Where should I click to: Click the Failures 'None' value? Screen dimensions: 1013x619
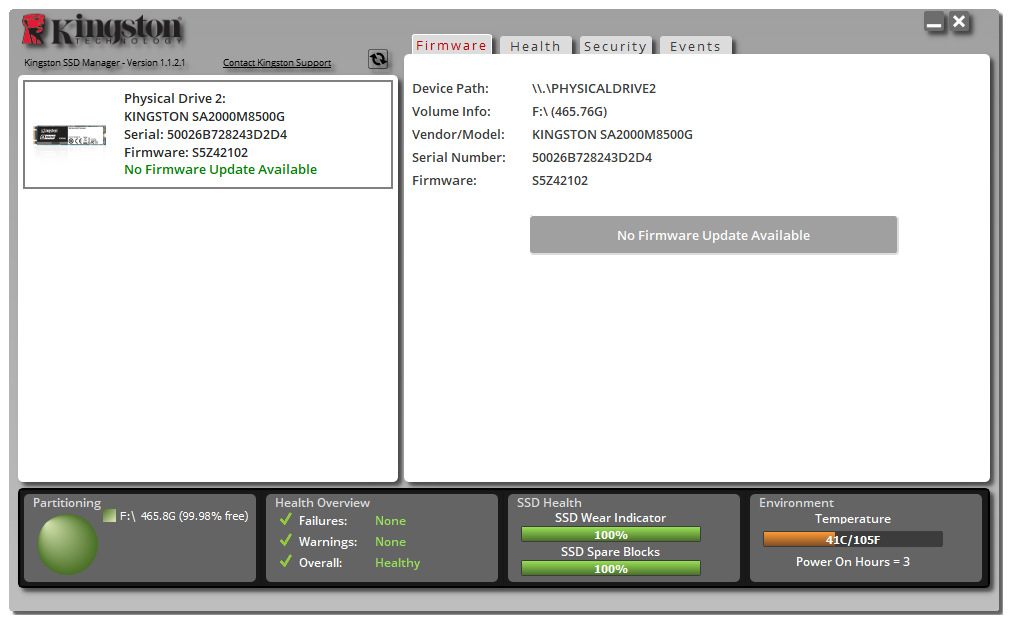[390, 521]
